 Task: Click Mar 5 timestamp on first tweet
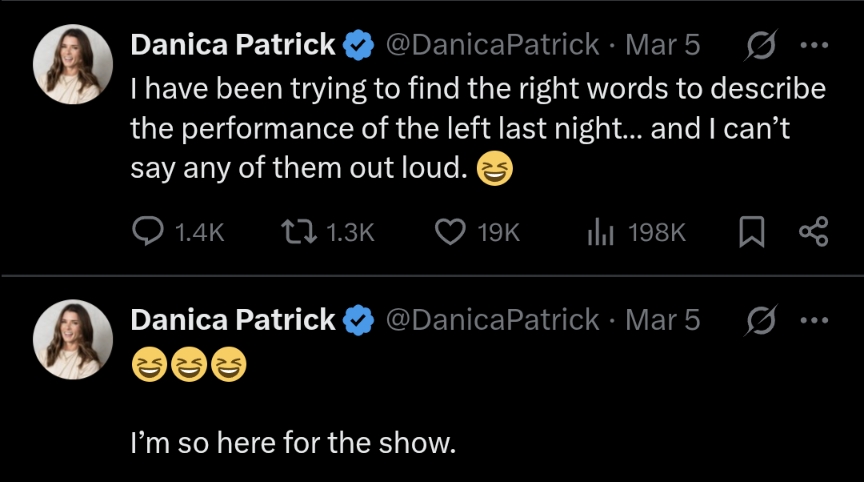click(x=662, y=45)
